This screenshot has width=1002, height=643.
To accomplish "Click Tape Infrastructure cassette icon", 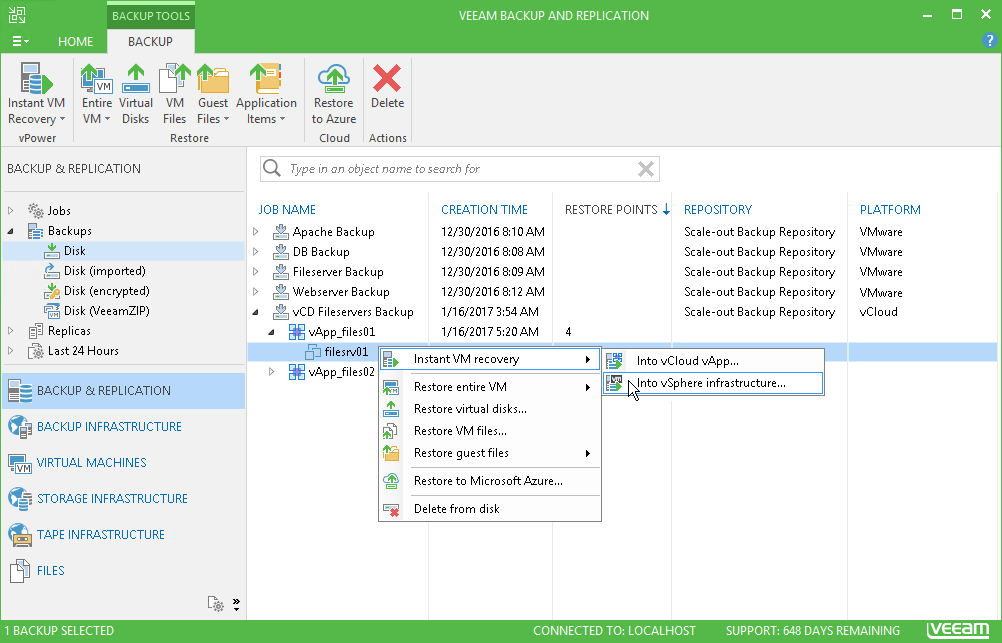I will 20,535.
